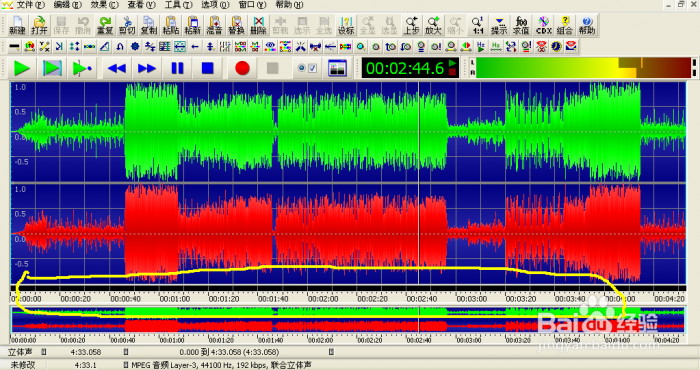Open the 文件(F) File menu
Screen dimensions: 700x370
pyautogui.click(x=31, y=5)
